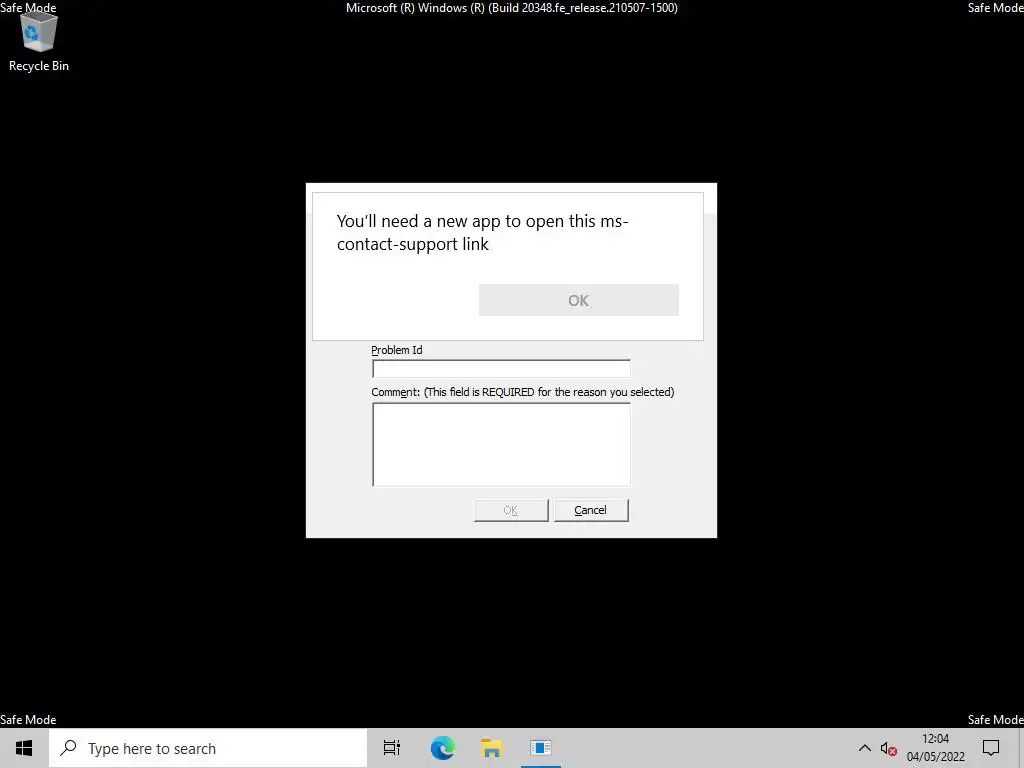Click inside the Comment text area
Viewport: 1024px width, 768px height.
[501, 444]
